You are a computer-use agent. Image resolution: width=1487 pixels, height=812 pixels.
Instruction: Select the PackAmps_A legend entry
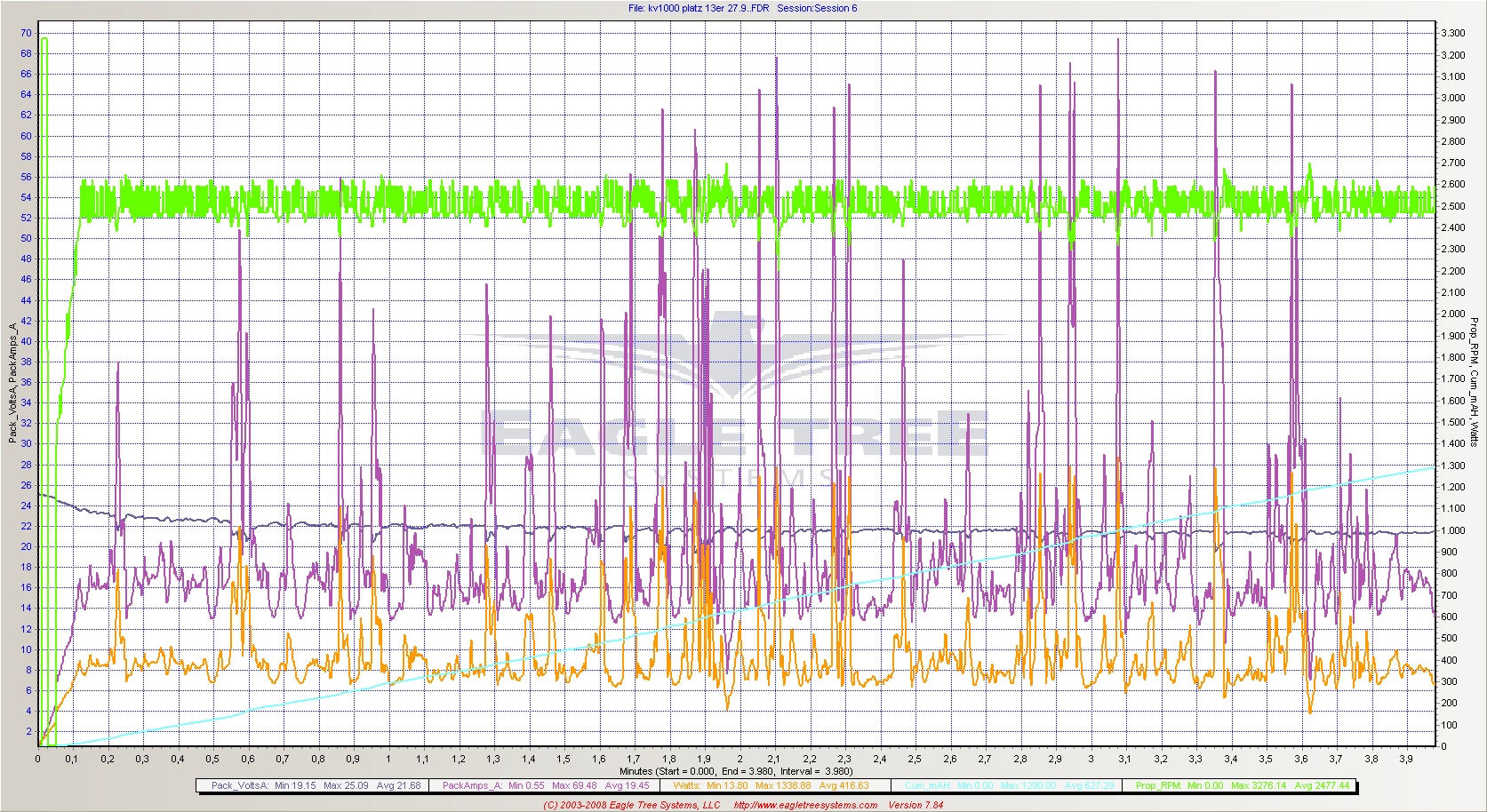(x=544, y=785)
